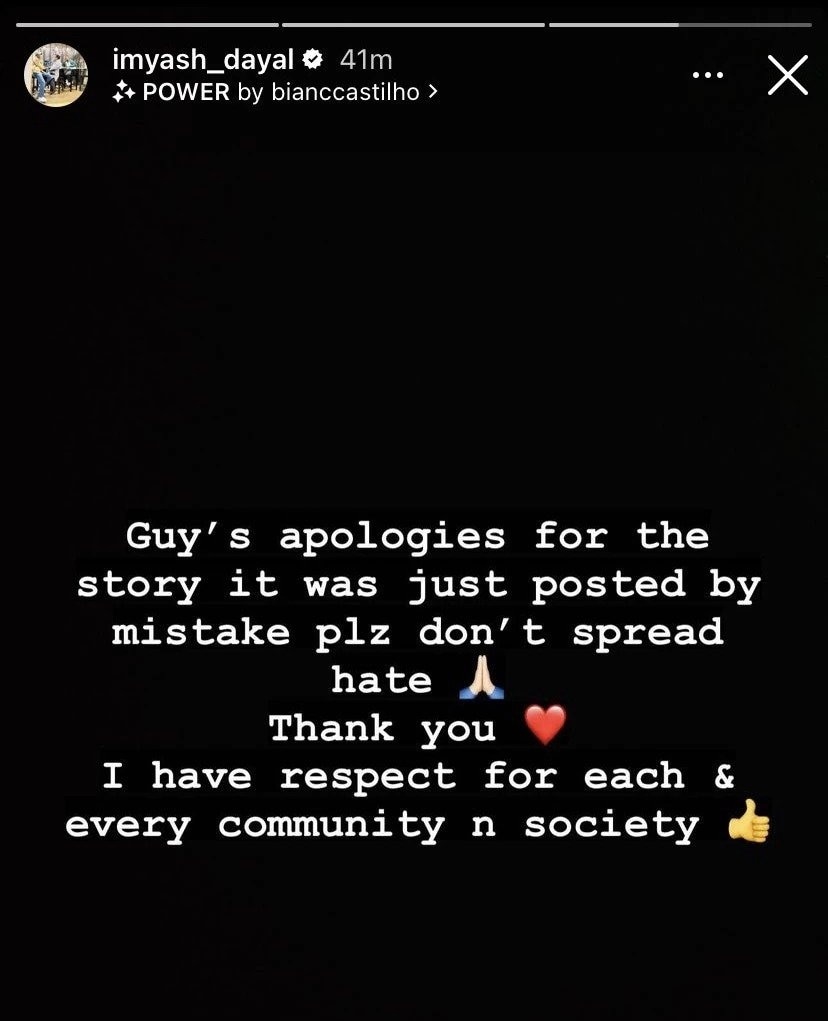Click the thumbs up emoji
Viewport: 828px width, 1021px height.
click(749, 820)
